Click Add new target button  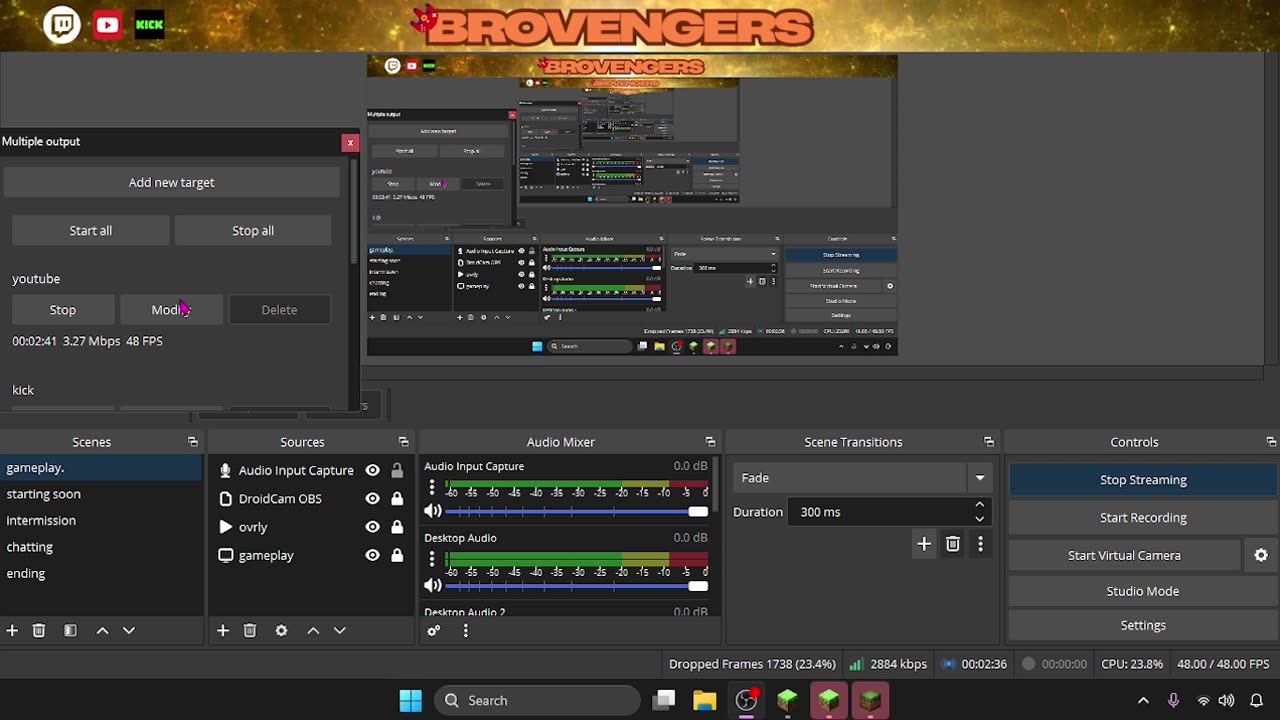(x=171, y=182)
